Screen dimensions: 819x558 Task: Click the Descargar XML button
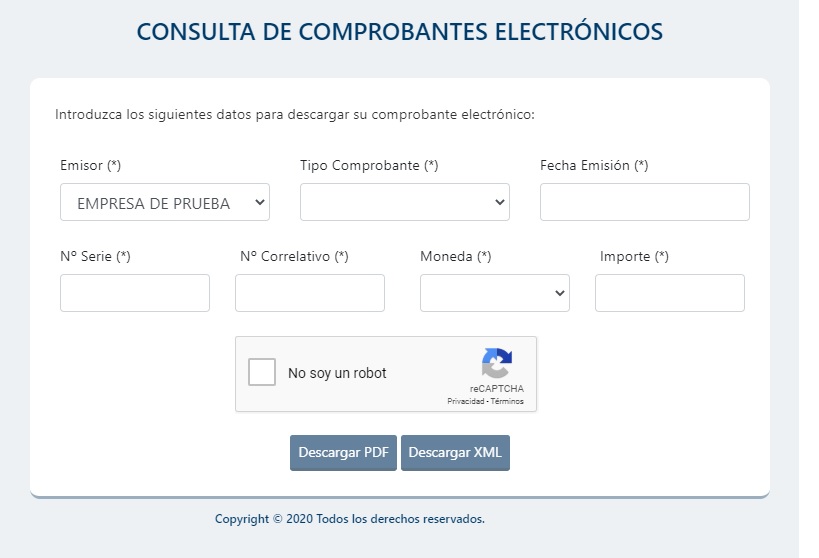[x=455, y=452]
